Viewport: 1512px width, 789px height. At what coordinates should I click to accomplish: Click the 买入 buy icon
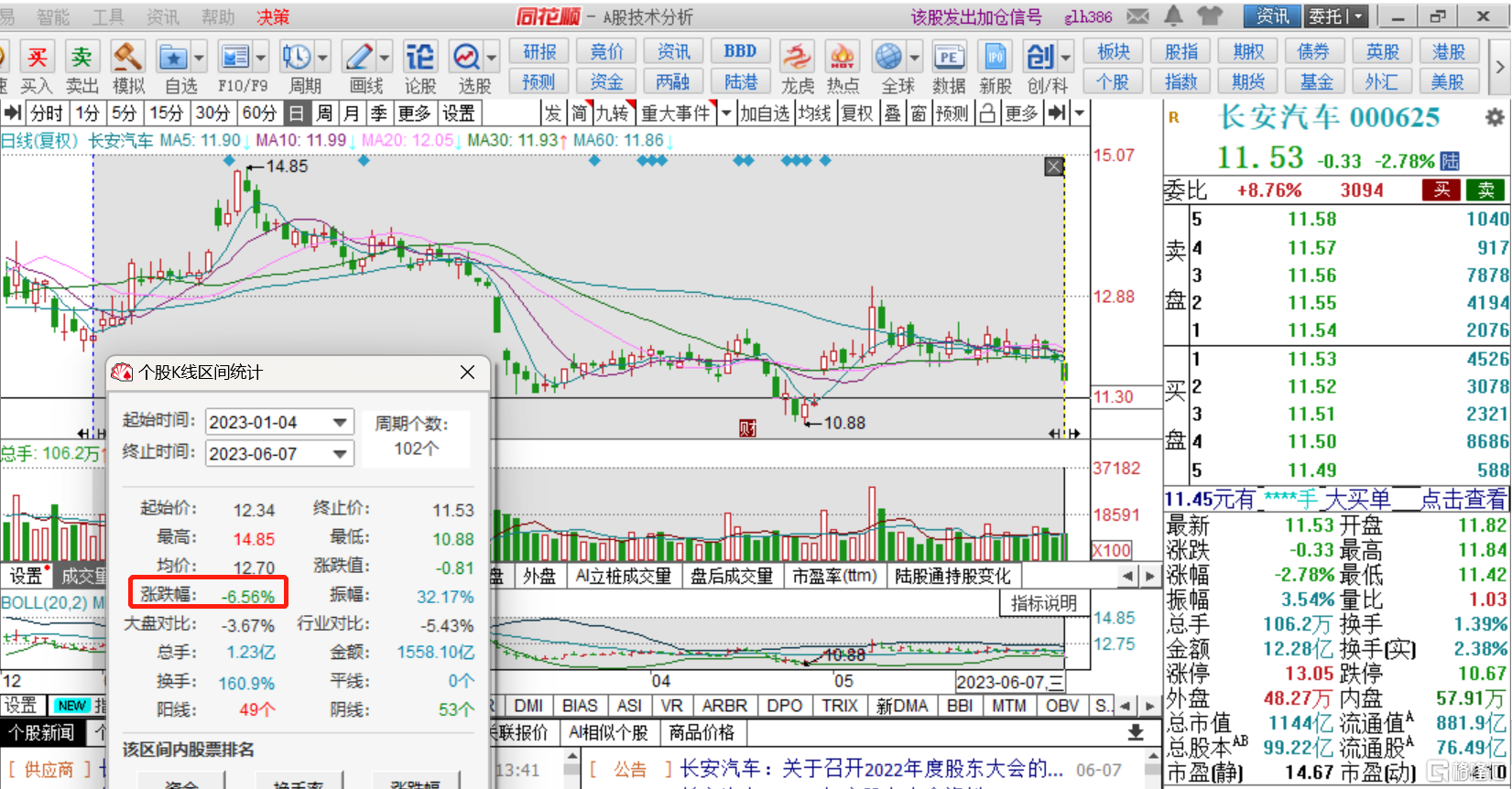pos(37,58)
